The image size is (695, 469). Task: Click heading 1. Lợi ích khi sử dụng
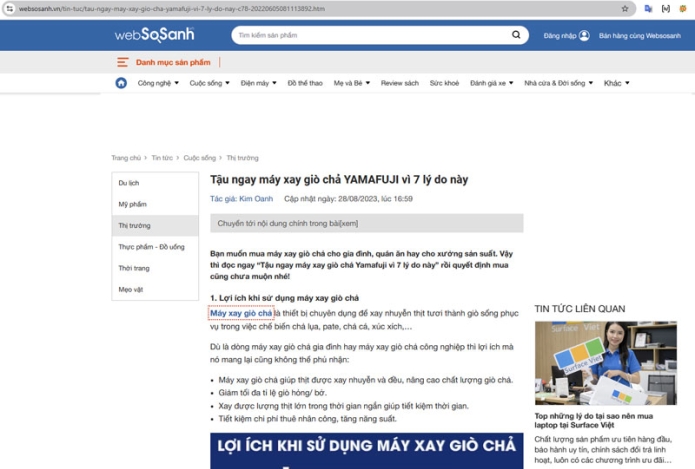[x=285, y=298]
